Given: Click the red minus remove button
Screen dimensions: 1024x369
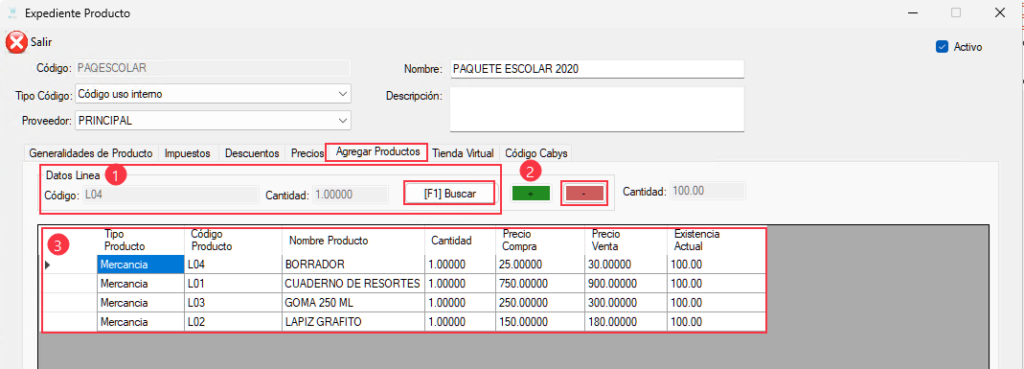Looking at the screenshot, I should 584,193.
